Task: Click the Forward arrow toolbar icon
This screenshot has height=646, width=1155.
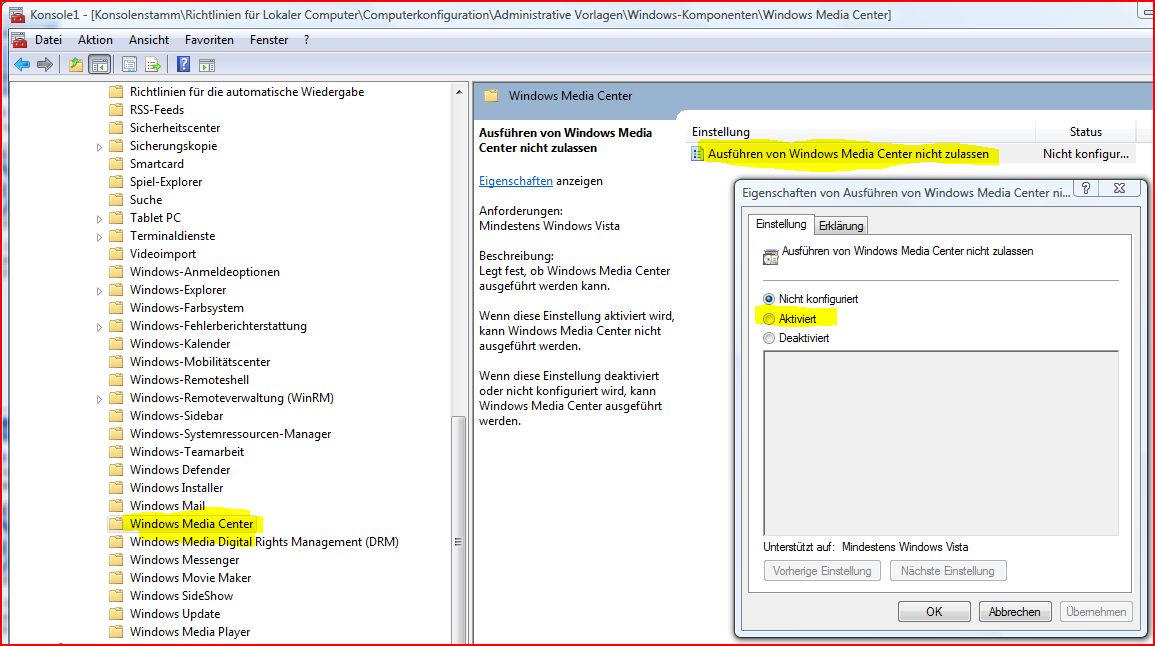Action: coord(45,65)
